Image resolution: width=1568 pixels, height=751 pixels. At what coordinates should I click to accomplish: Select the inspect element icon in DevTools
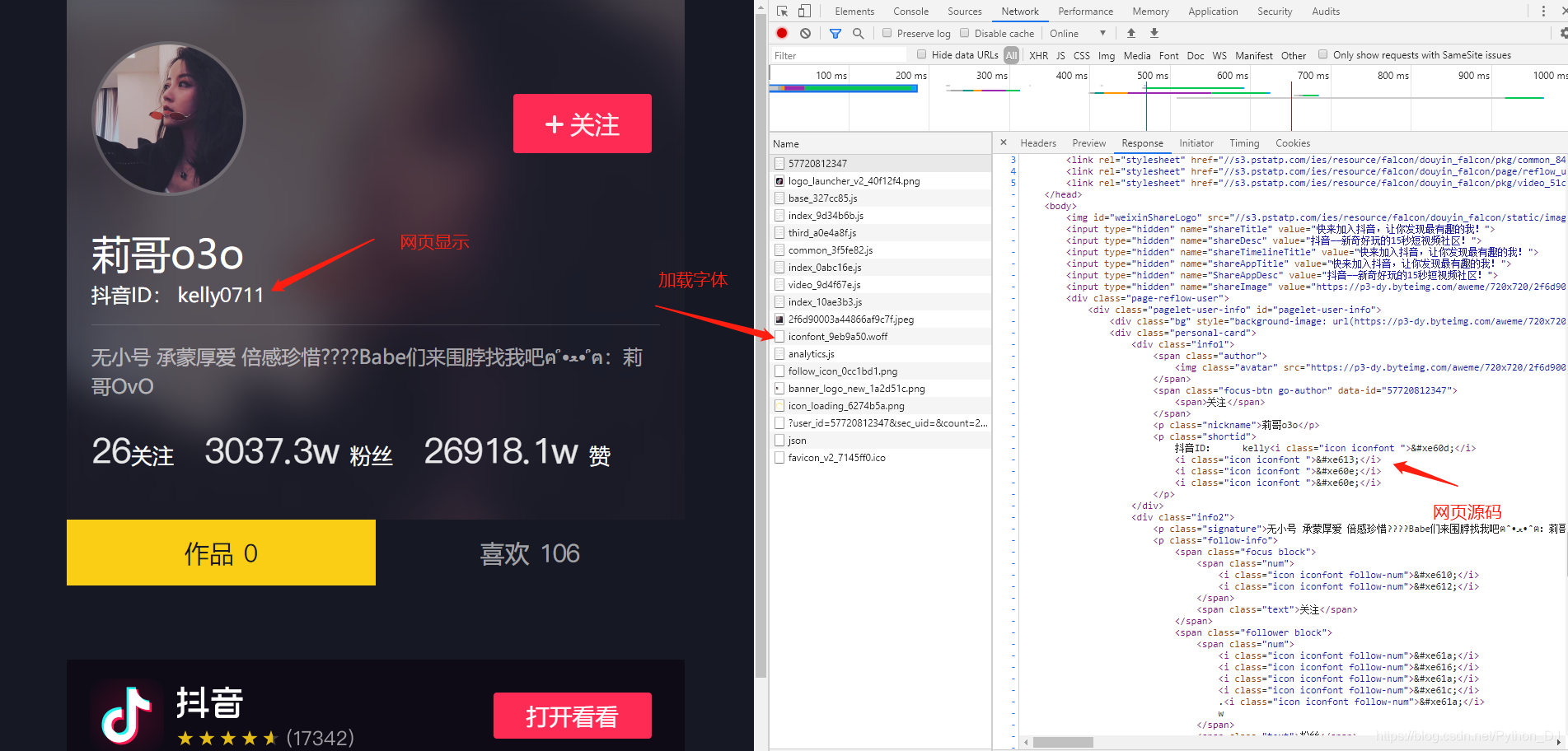point(782,11)
